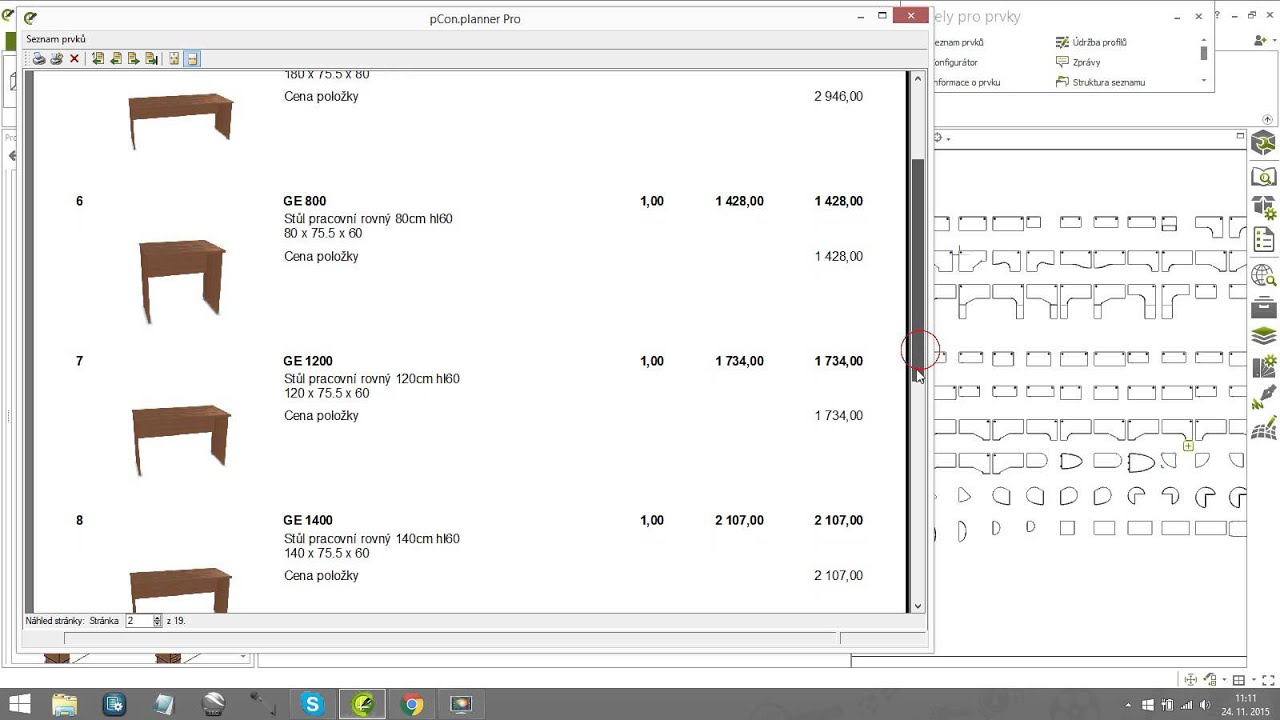Click GE 1400 desk thumbnail
This screenshot has width=1280, height=720.
point(182,590)
